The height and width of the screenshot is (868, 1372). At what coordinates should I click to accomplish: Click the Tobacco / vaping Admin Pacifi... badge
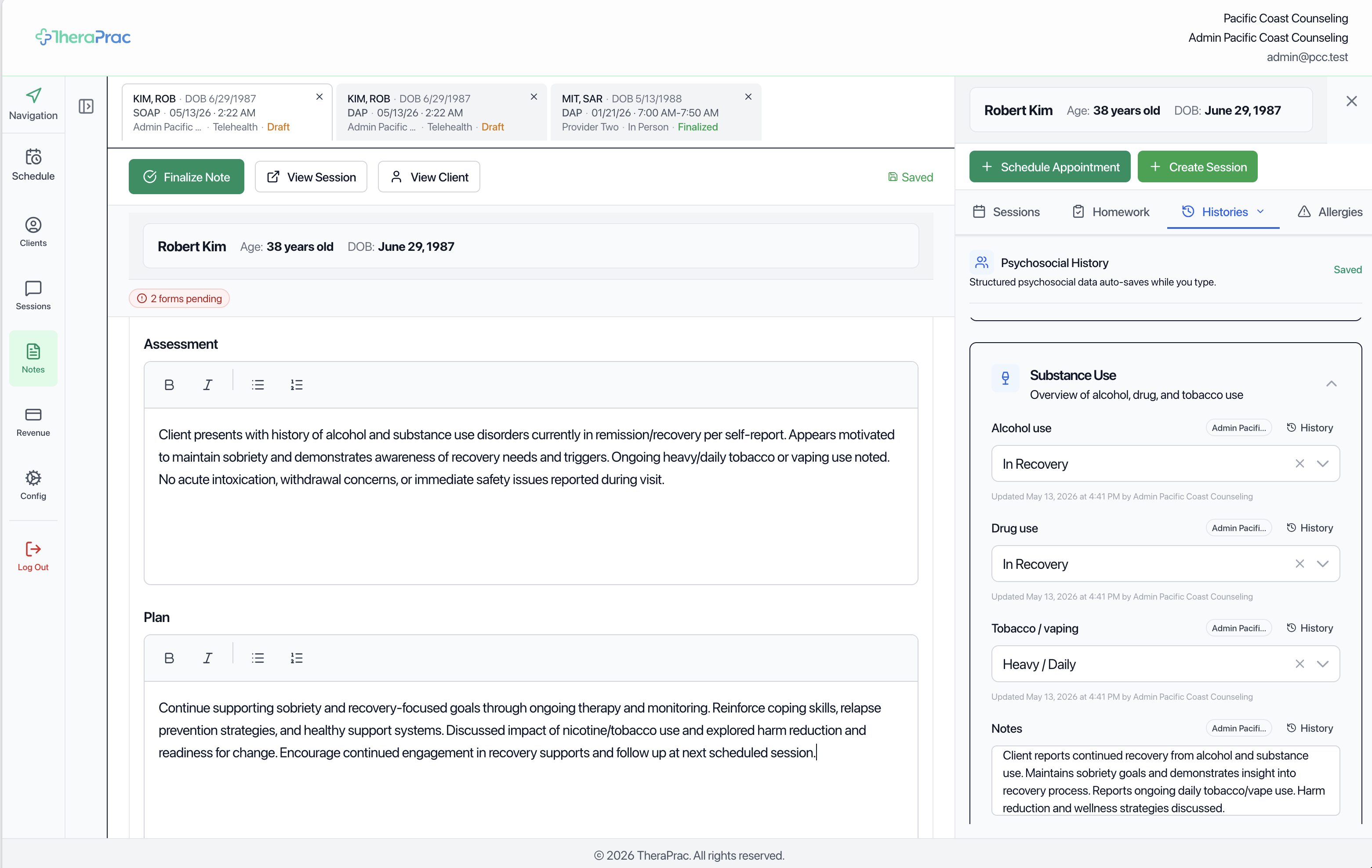click(x=1239, y=628)
